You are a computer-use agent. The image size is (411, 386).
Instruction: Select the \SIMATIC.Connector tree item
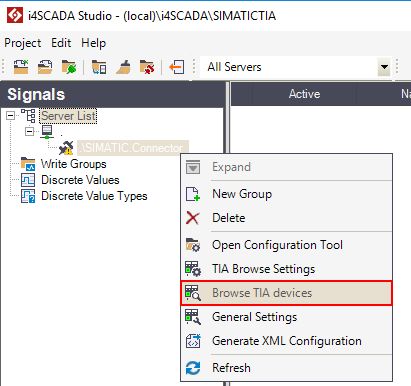tap(133, 148)
